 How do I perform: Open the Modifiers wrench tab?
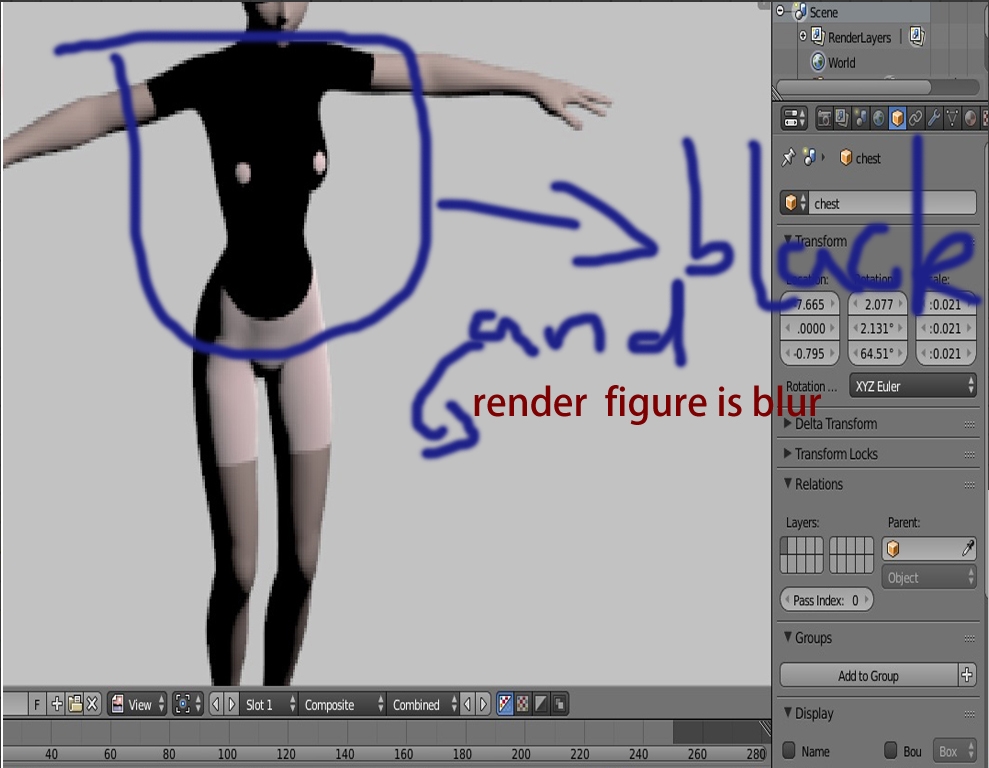pyautogui.click(x=933, y=119)
